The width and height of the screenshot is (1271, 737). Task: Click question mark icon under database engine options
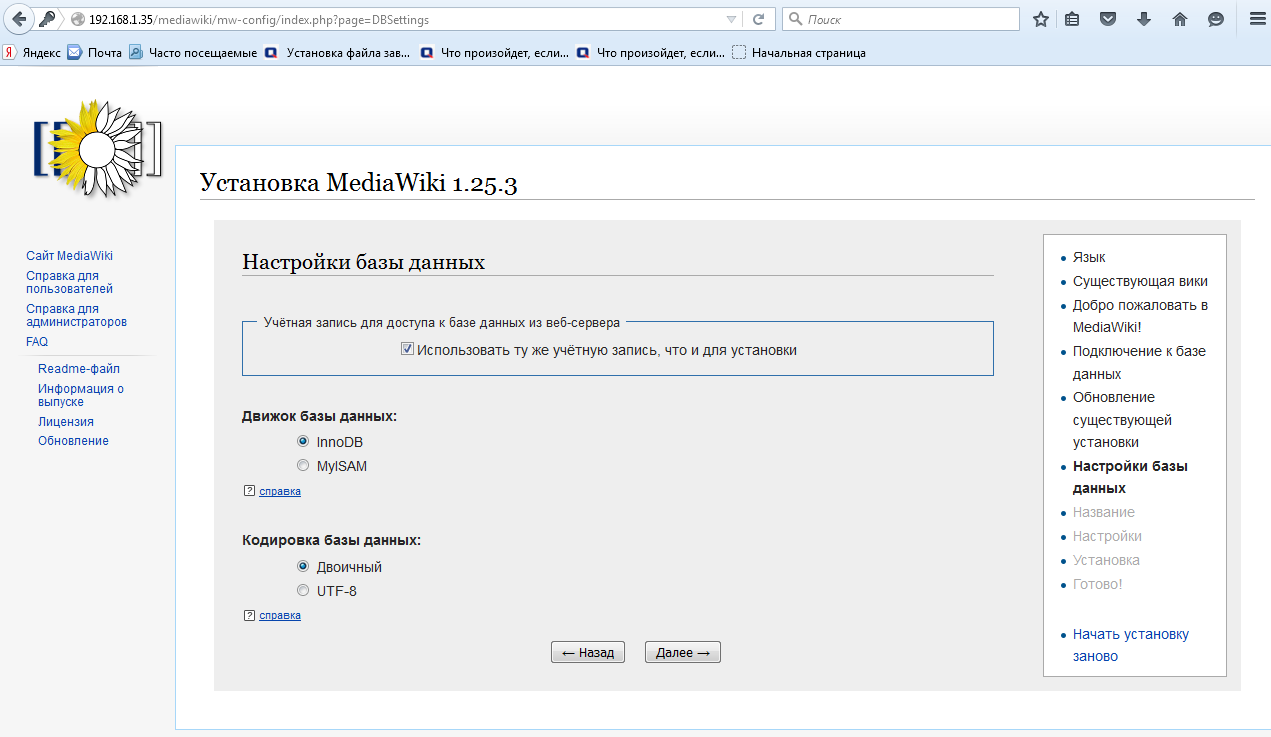[249, 491]
